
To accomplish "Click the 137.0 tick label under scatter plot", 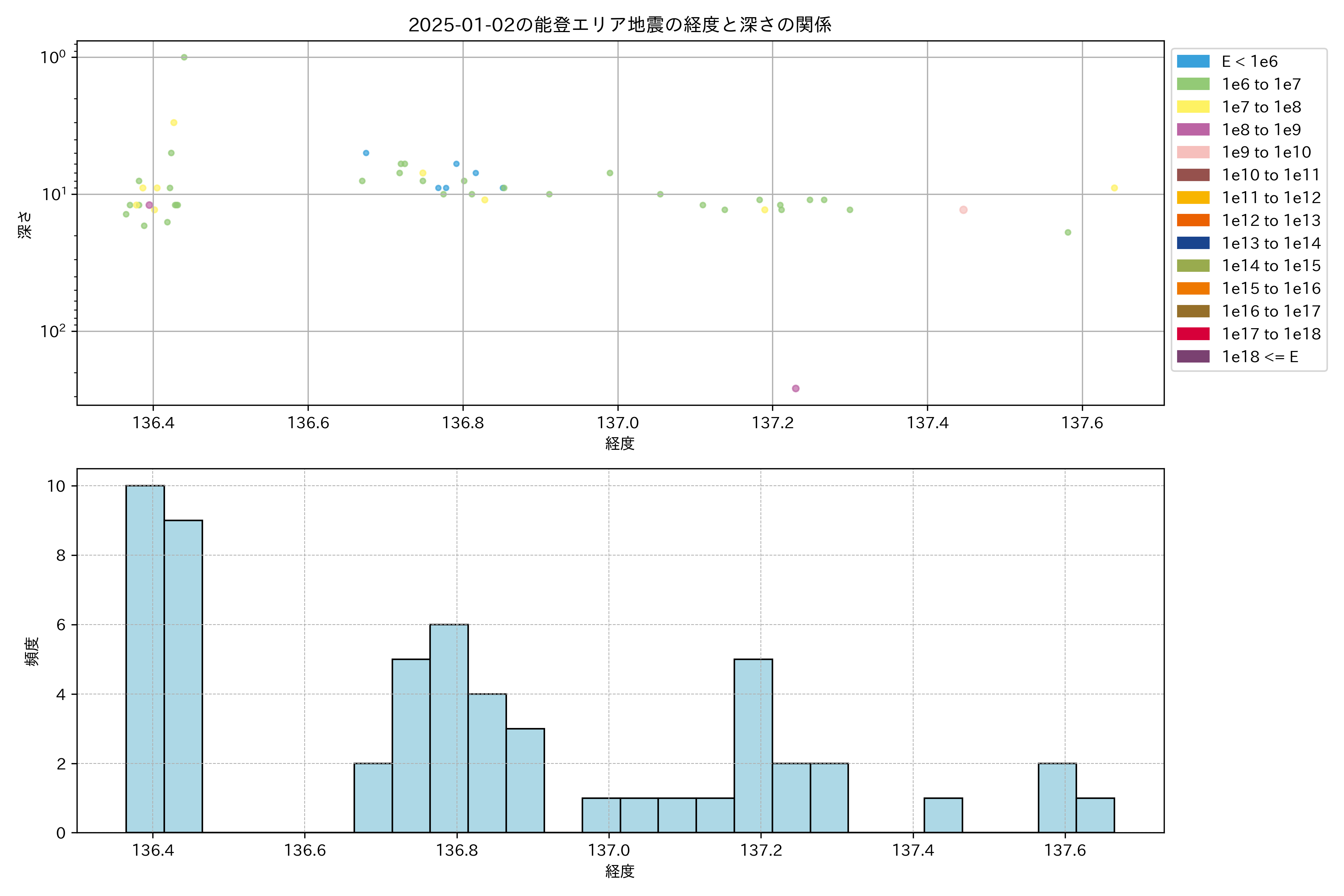I will (x=618, y=423).
